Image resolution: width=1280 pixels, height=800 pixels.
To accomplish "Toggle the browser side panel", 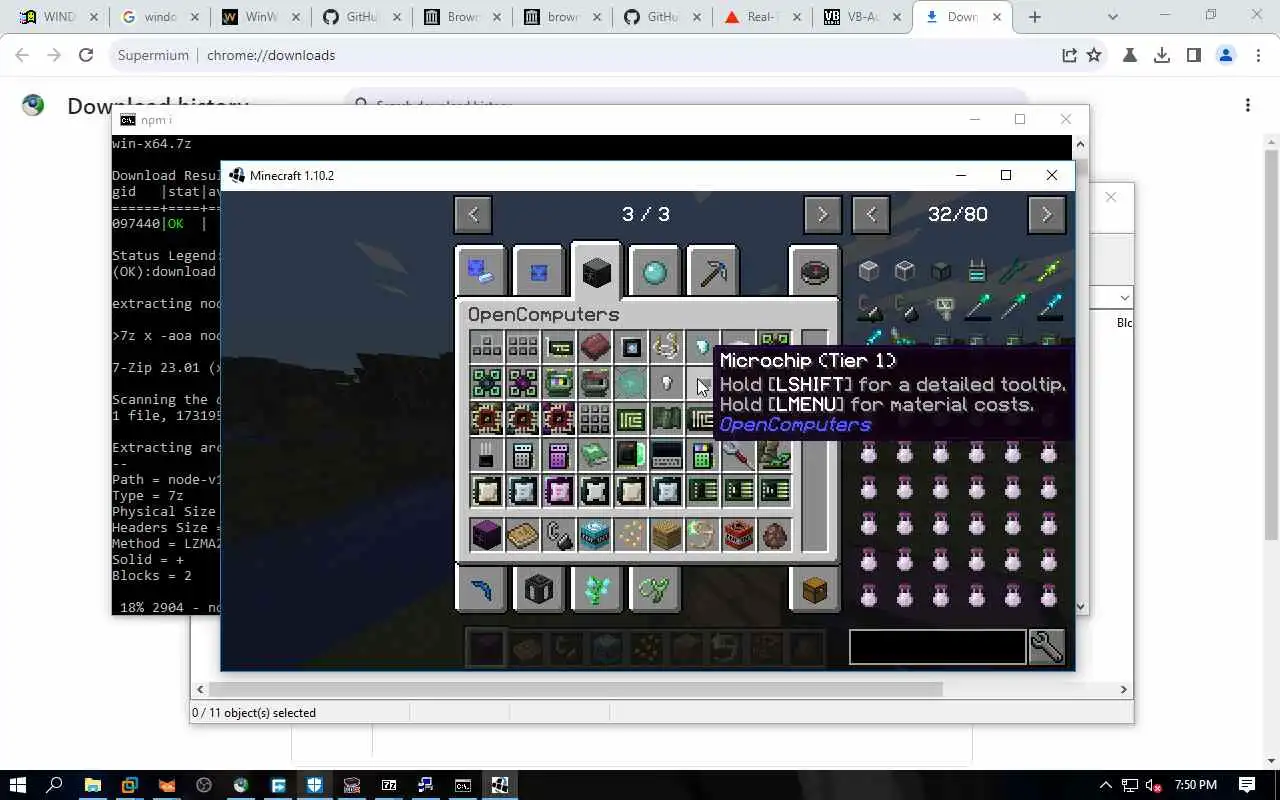I will click(x=1194, y=55).
